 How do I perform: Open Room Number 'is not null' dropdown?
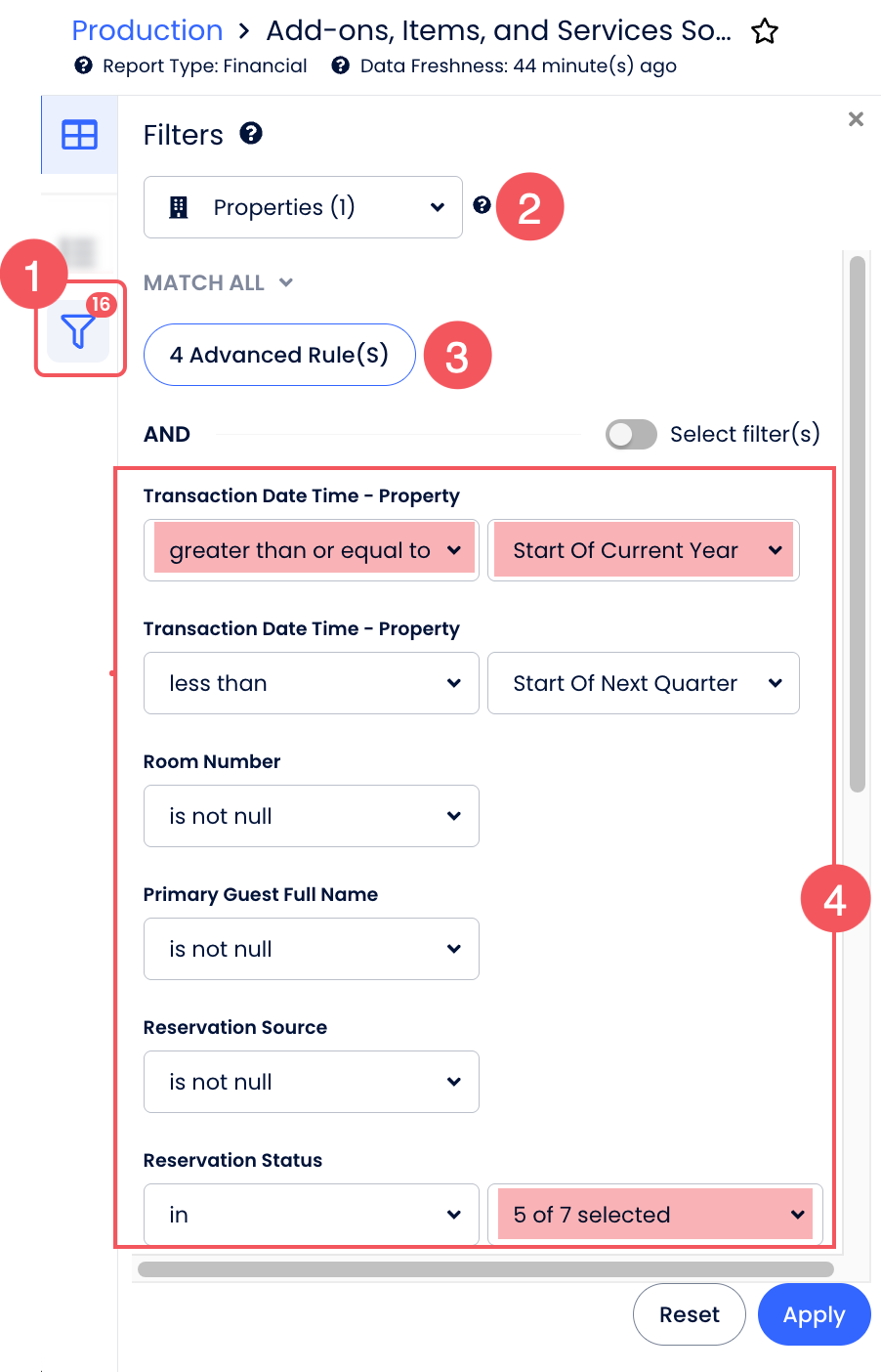312,816
